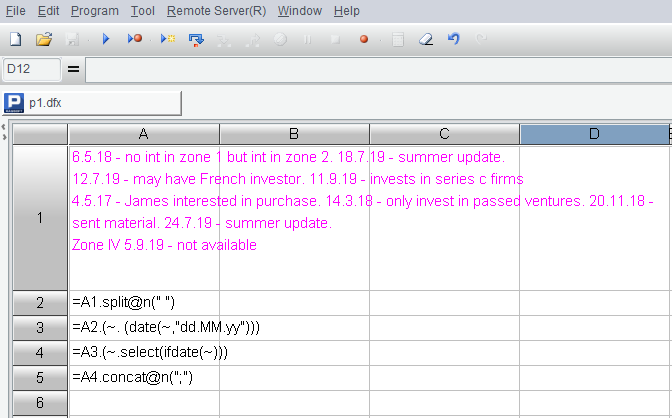Open a file with the folder icon
The width and height of the screenshot is (672, 418).
point(43,39)
